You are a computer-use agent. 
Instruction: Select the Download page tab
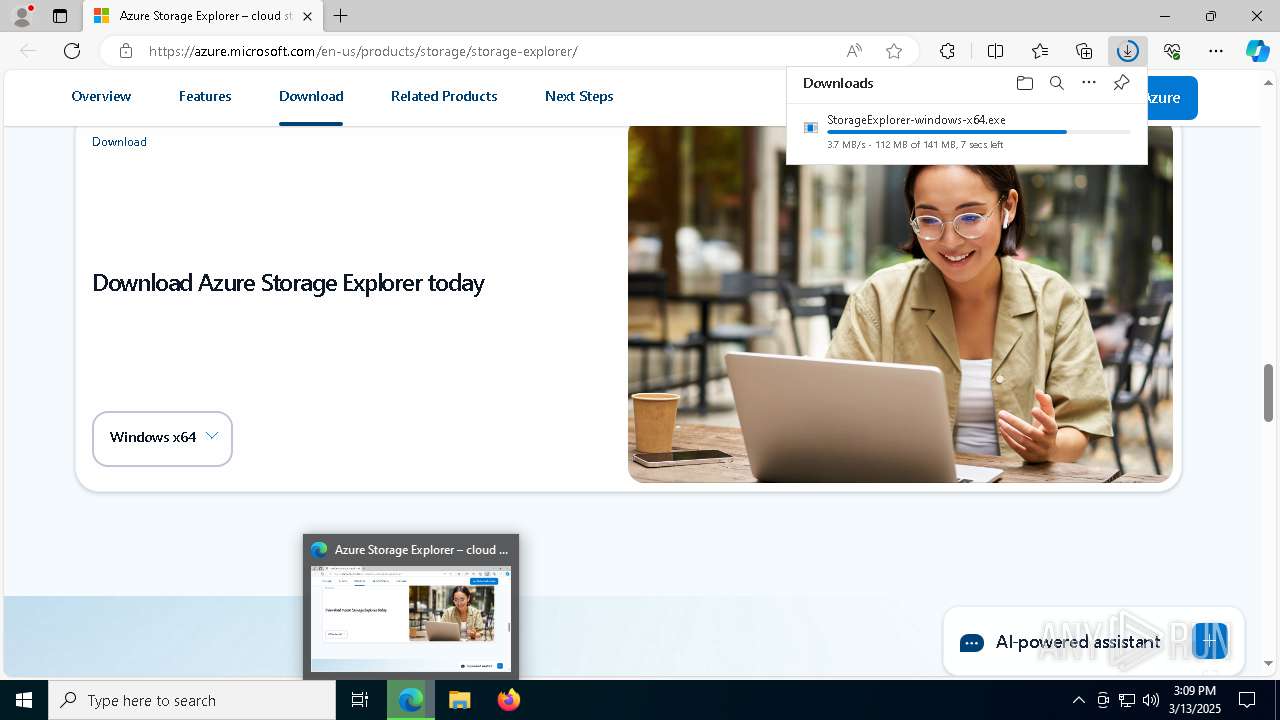pyautogui.click(x=311, y=96)
